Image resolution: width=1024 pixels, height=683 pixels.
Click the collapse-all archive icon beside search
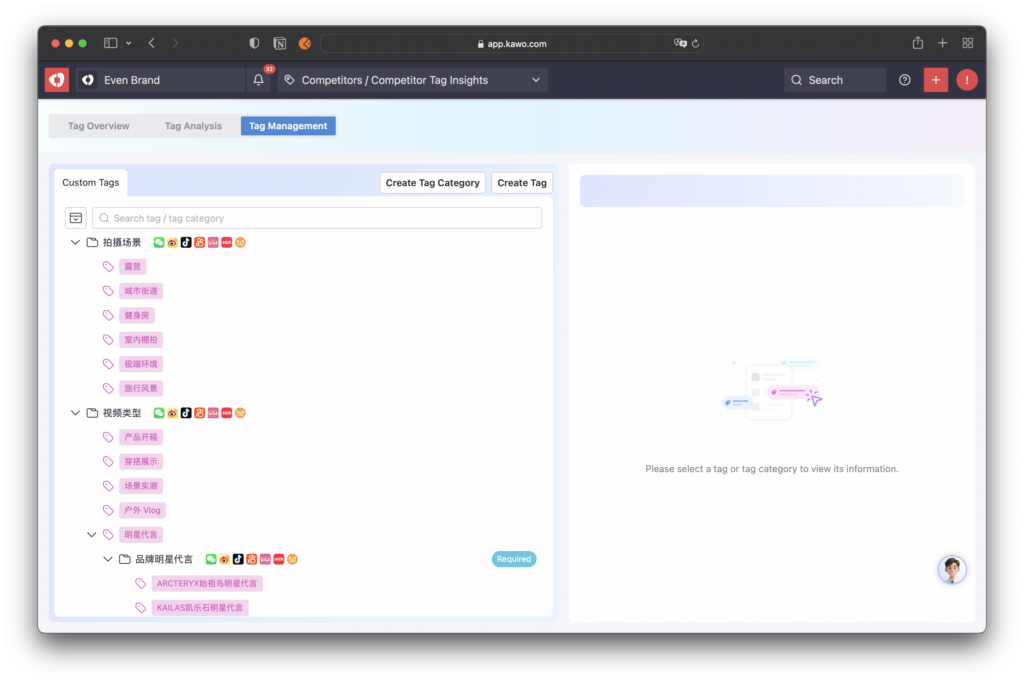[x=75, y=218]
